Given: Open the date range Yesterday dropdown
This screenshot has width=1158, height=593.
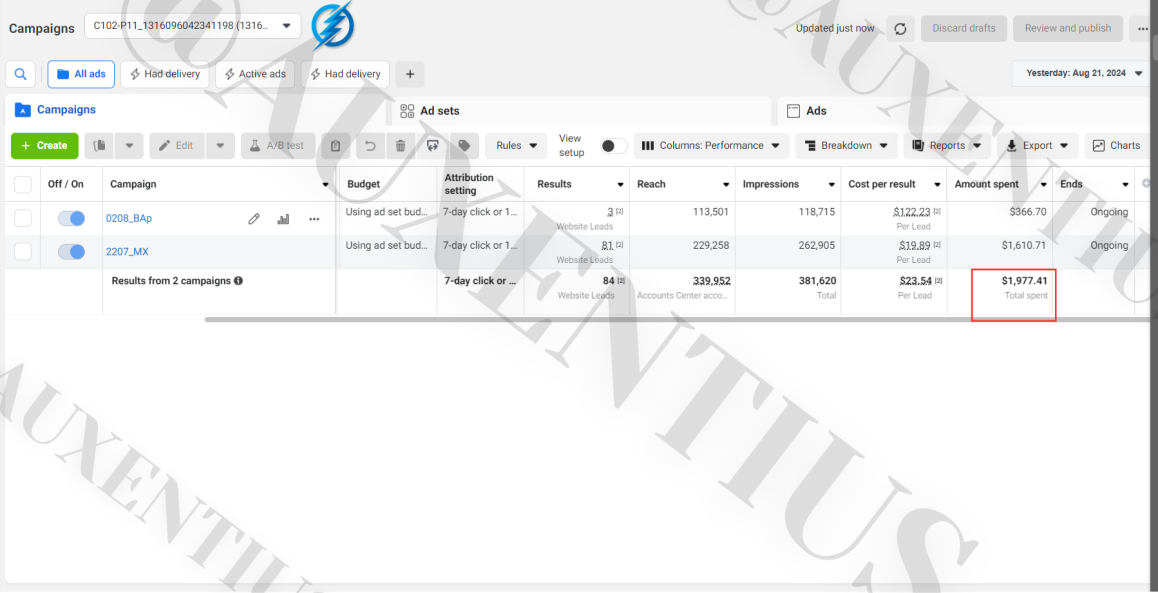Looking at the screenshot, I should pyautogui.click(x=1081, y=73).
